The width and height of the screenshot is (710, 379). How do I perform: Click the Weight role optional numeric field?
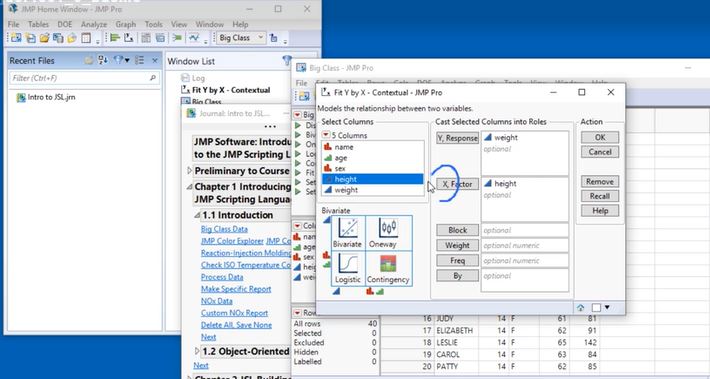pos(524,245)
